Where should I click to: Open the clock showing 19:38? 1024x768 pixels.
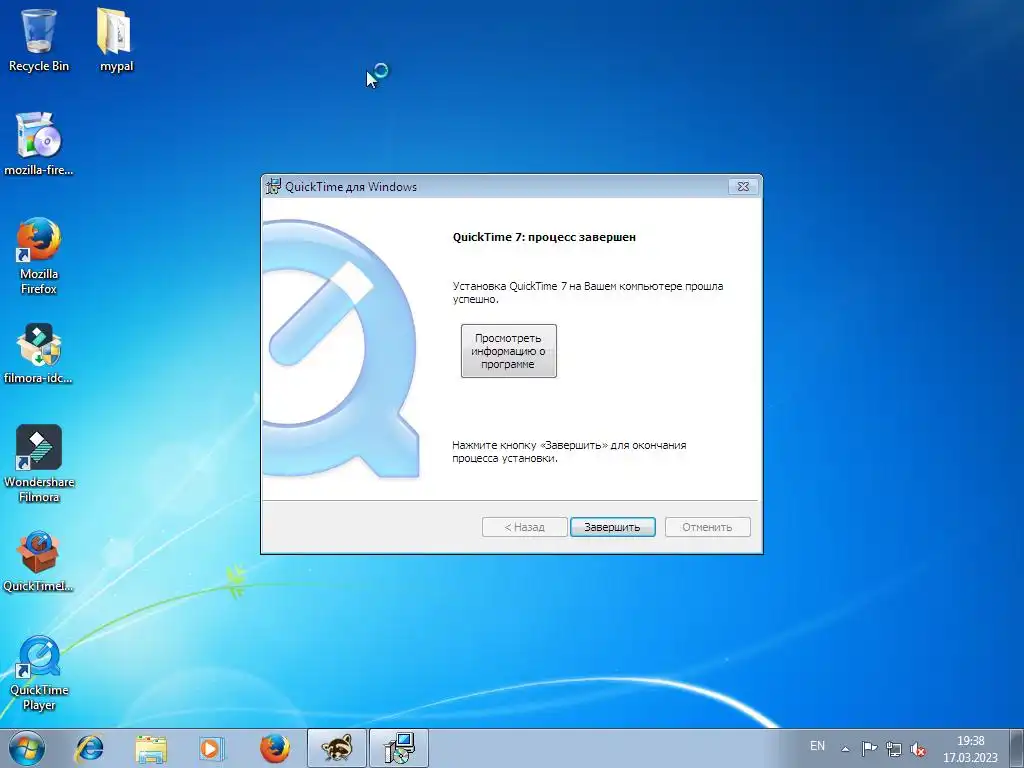tap(970, 749)
